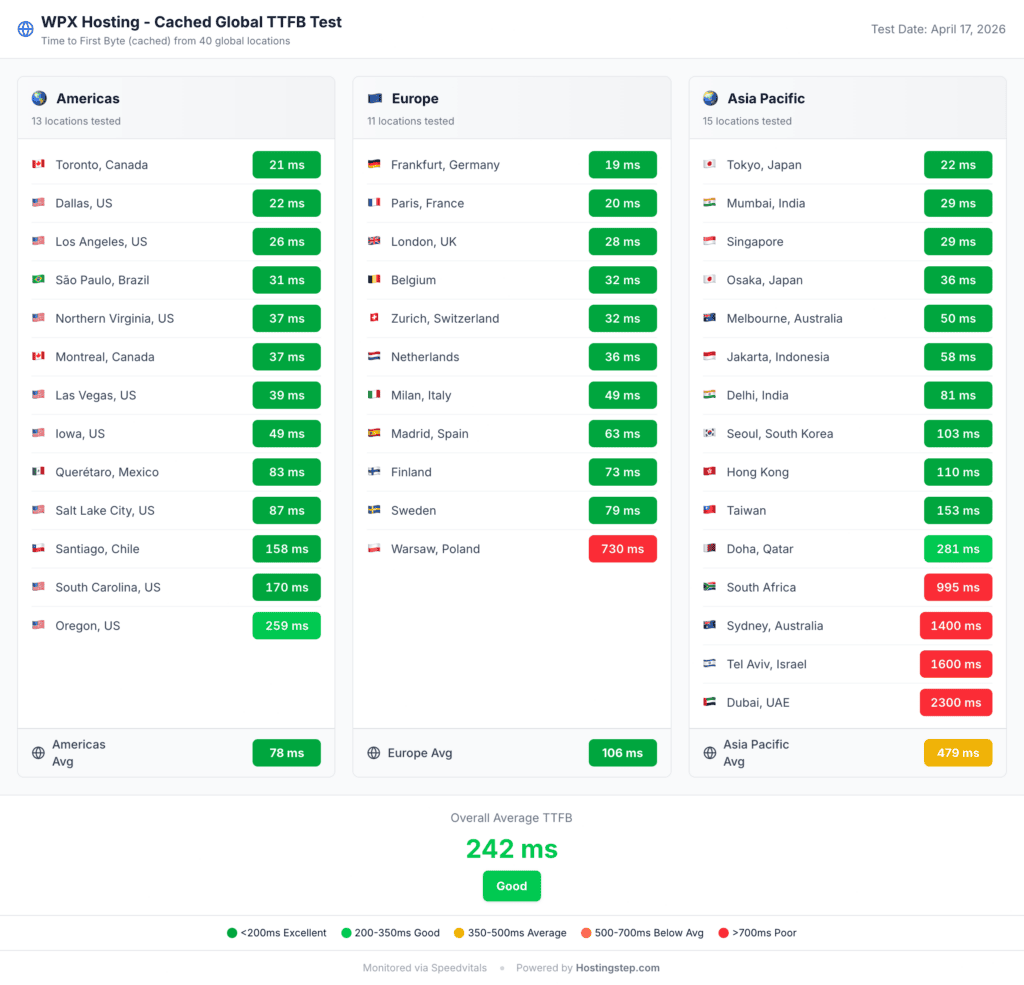Image resolution: width=1024 pixels, height=985 pixels.
Task: Click the Las Vegas, US row label
Action: tap(96, 396)
